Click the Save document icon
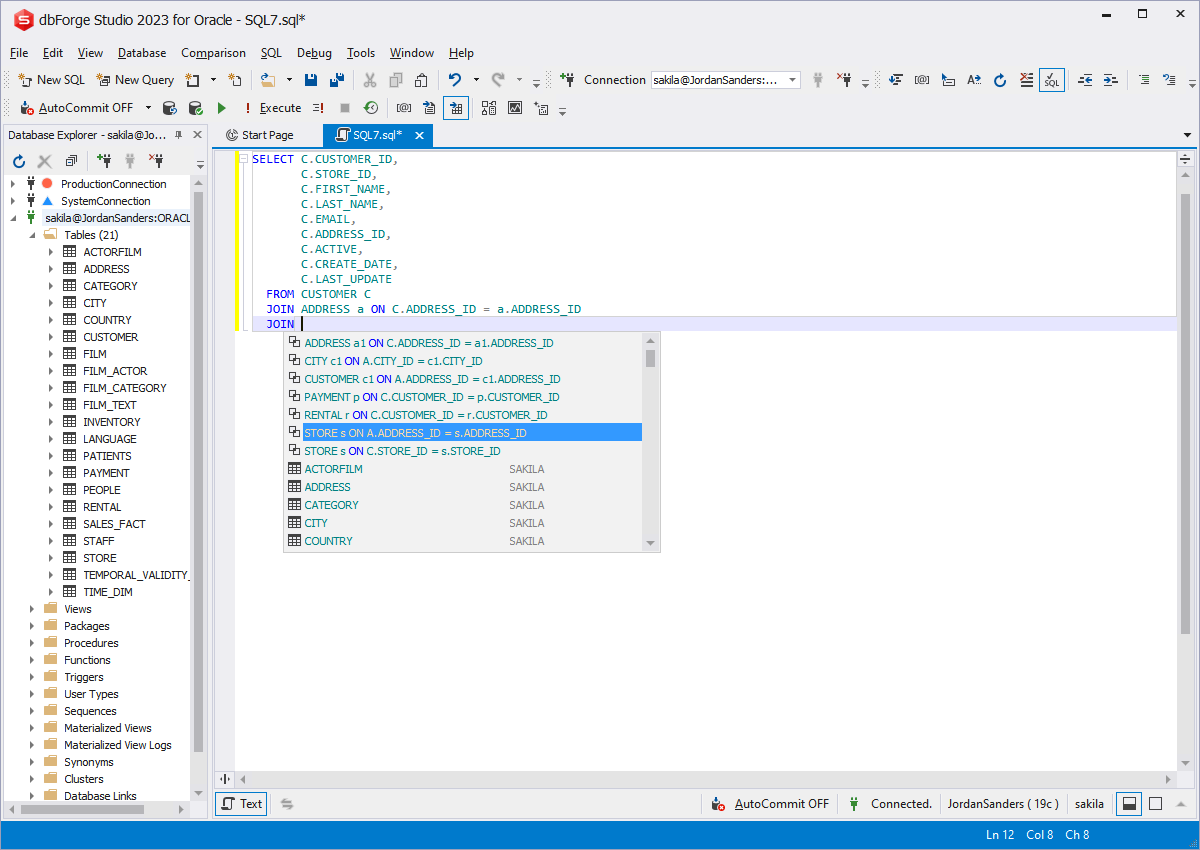Image resolution: width=1200 pixels, height=850 pixels. [312, 79]
